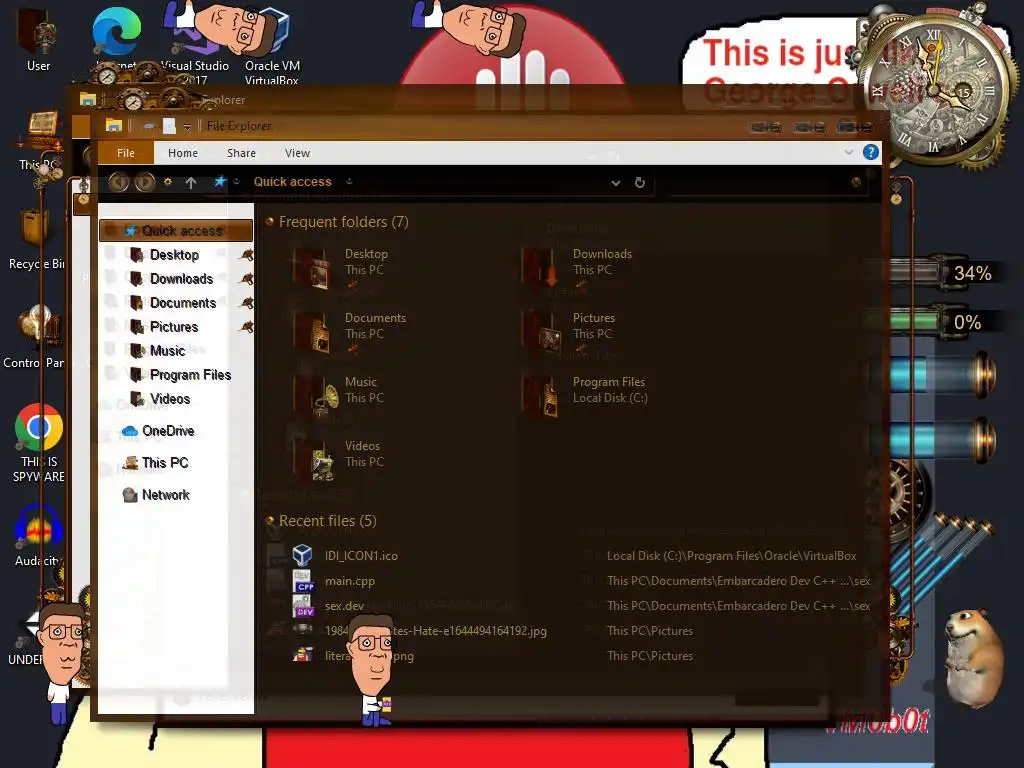Select the Documents folder icon in Frequent folders
This screenshot has width=1024, height=768.
pos(312,332)
